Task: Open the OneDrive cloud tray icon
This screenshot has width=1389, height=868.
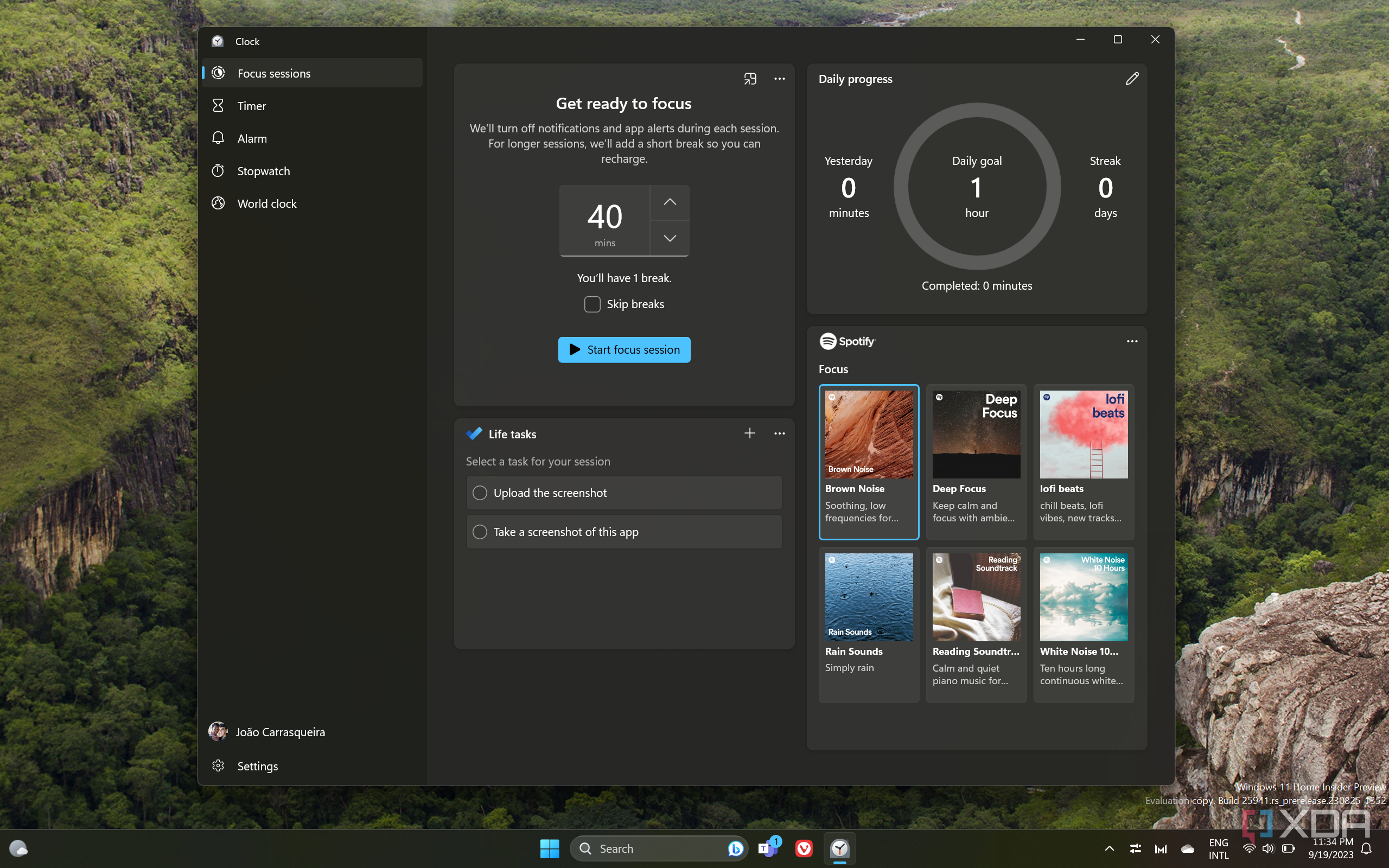Action: tap(1188, 848)
